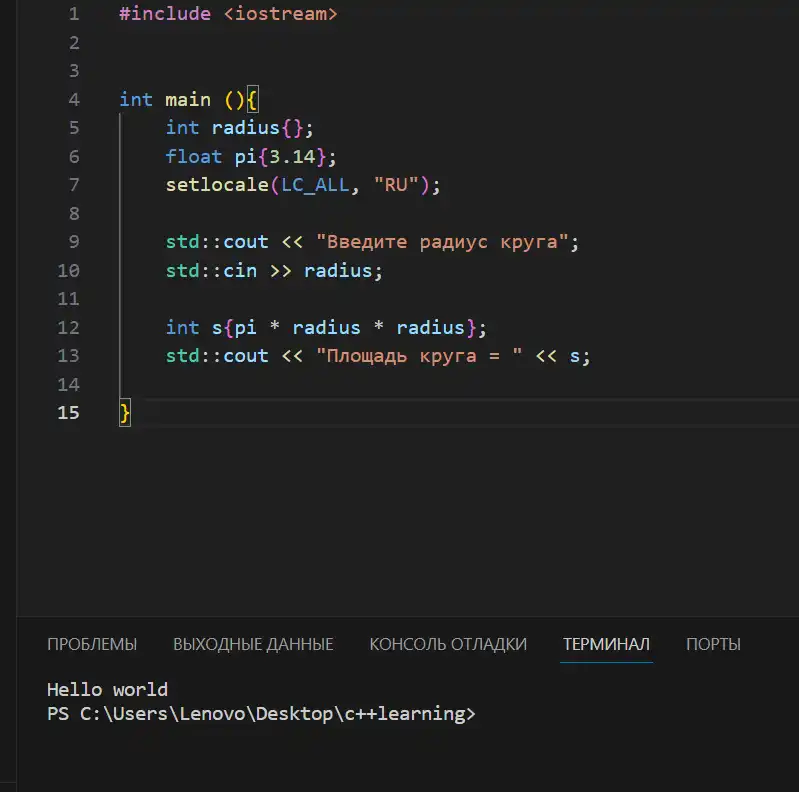Open the ПРОБЛЕМЫ panel tab
The width and height of the screenshot is (799, 792).
click(x=92, y=644)
